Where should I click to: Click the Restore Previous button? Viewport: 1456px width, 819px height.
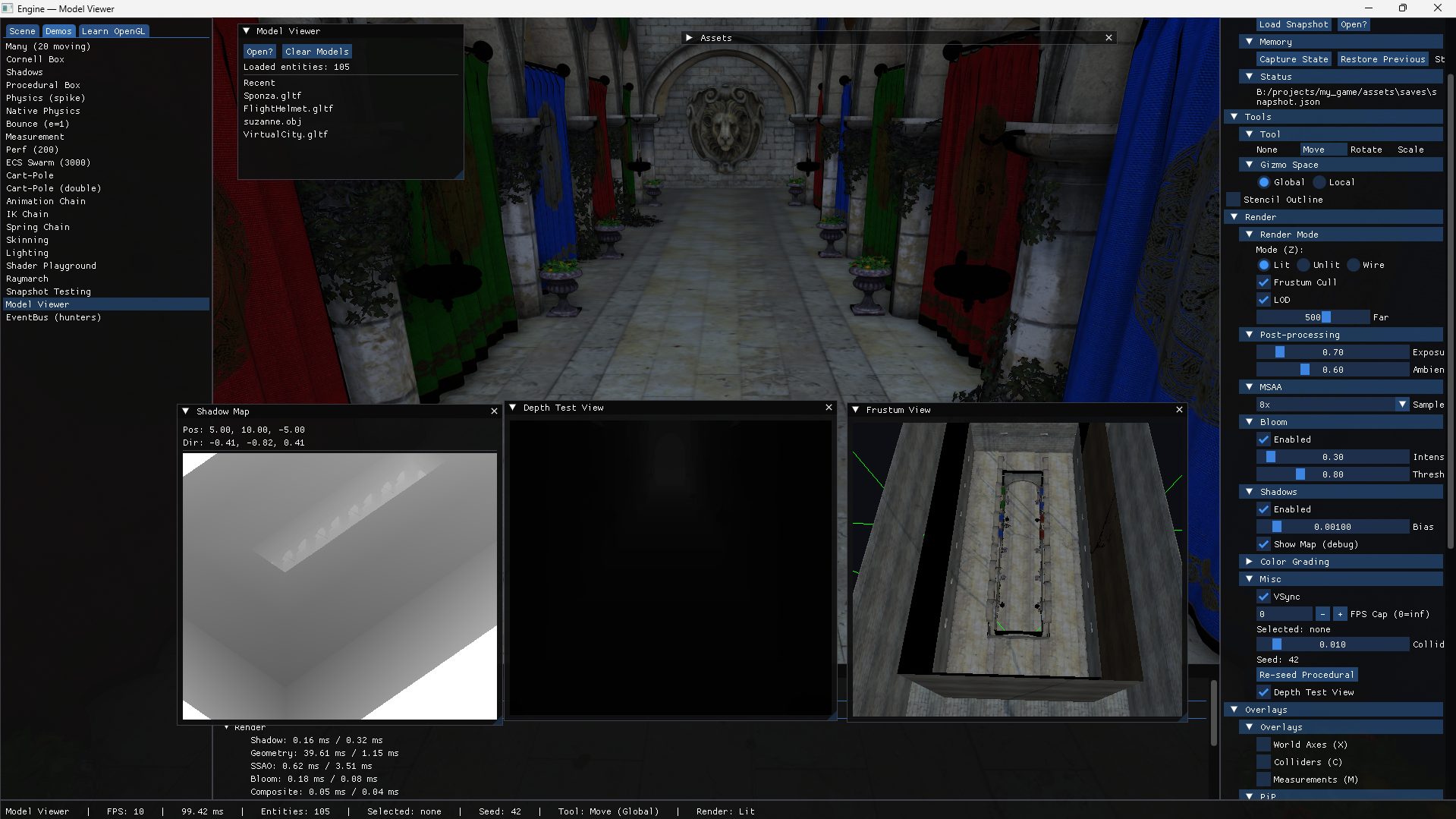pos(1382,59)
